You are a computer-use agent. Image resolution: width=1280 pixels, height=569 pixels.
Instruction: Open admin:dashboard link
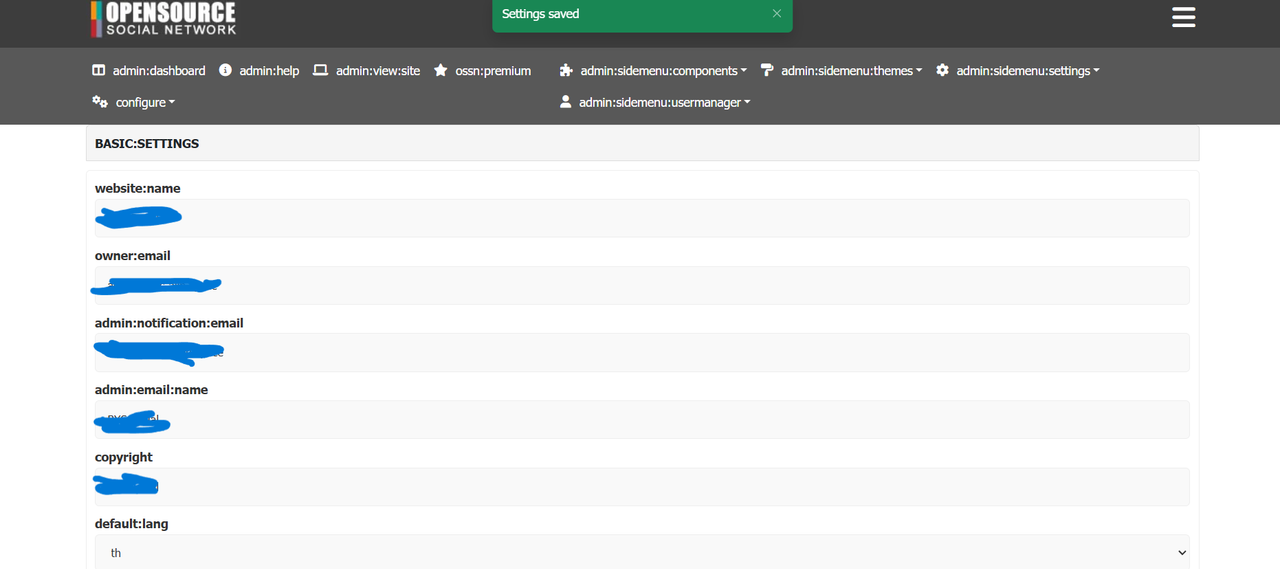pyautogui.click(x=159, y=71)
